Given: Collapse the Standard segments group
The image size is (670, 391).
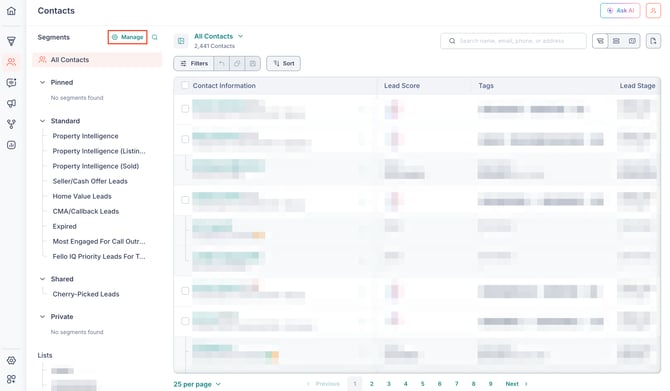Looking at the screenshot, I should 42,121.
